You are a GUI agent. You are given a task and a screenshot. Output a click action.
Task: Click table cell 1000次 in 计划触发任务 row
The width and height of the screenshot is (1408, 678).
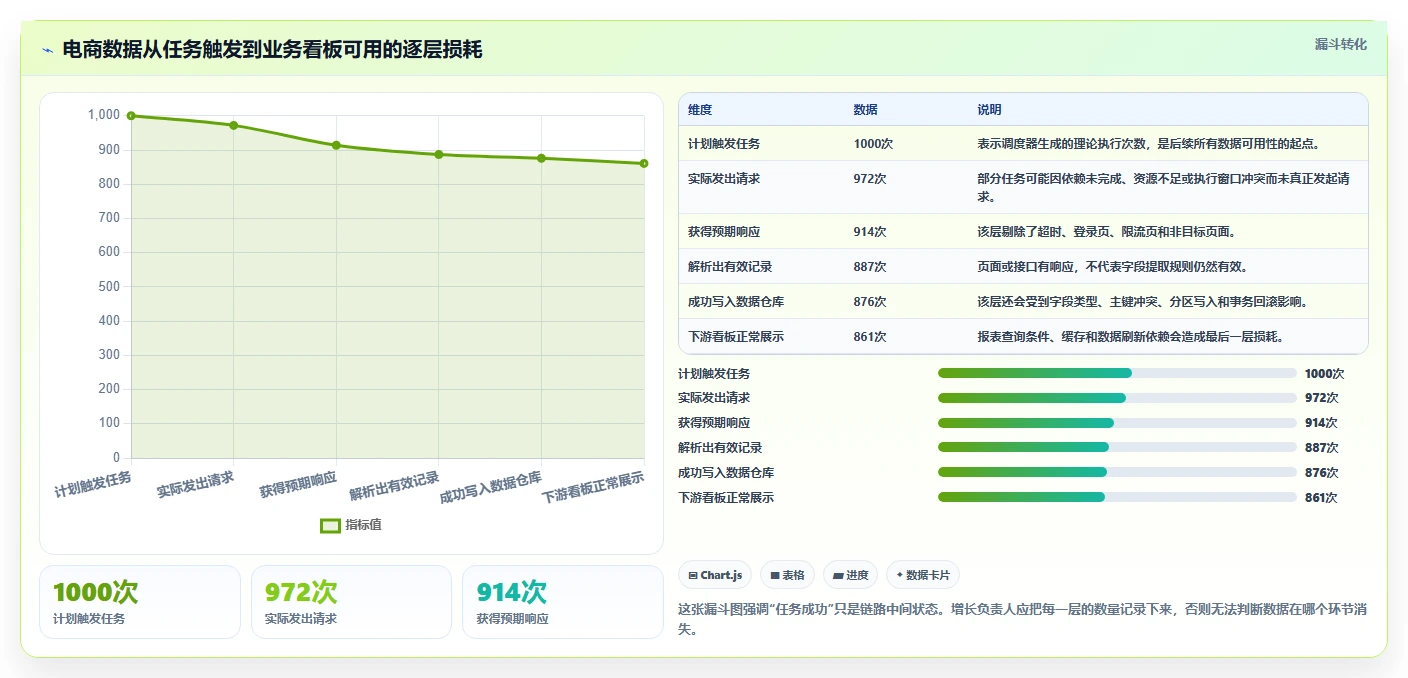[x=873, y=144]
